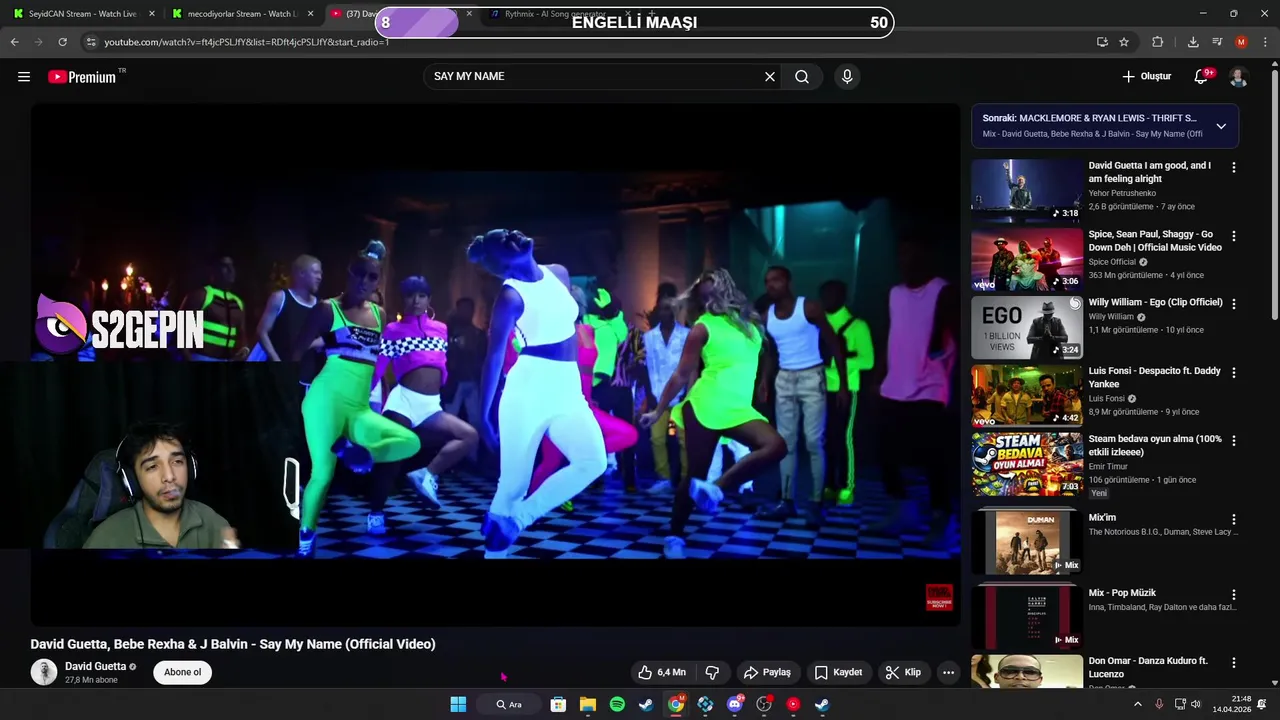Open the Chrome three-dot menu
Screen dimensions: 1280x720
1266,42
